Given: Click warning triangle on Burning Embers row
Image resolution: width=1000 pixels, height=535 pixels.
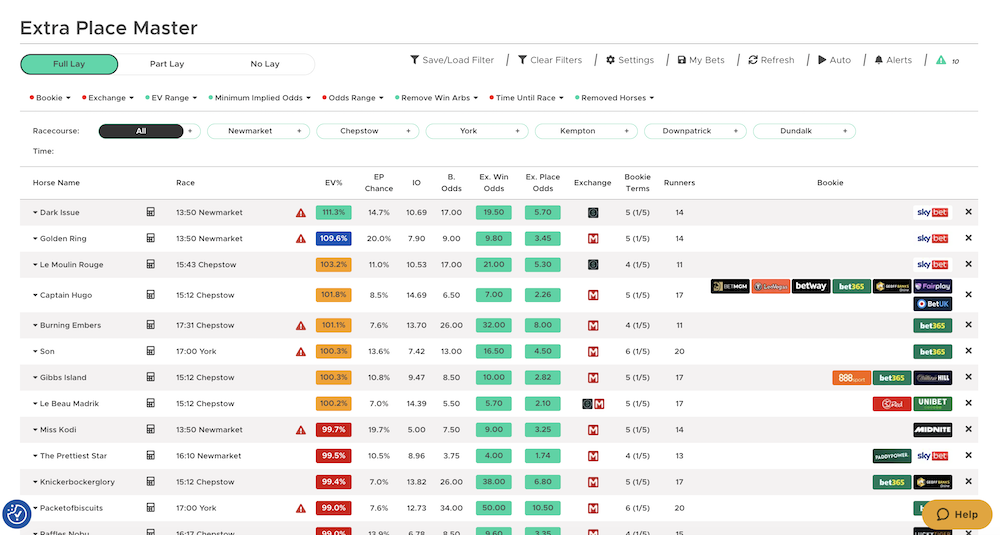Looking at the screenshot, I should 300,326.
